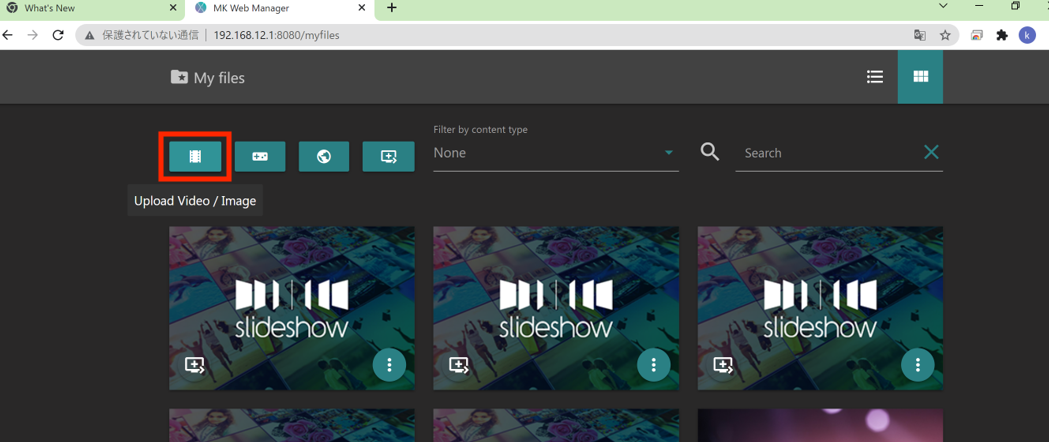Click the translate page icon
This screenshot has width=1049, height=442.
point(921,35)
